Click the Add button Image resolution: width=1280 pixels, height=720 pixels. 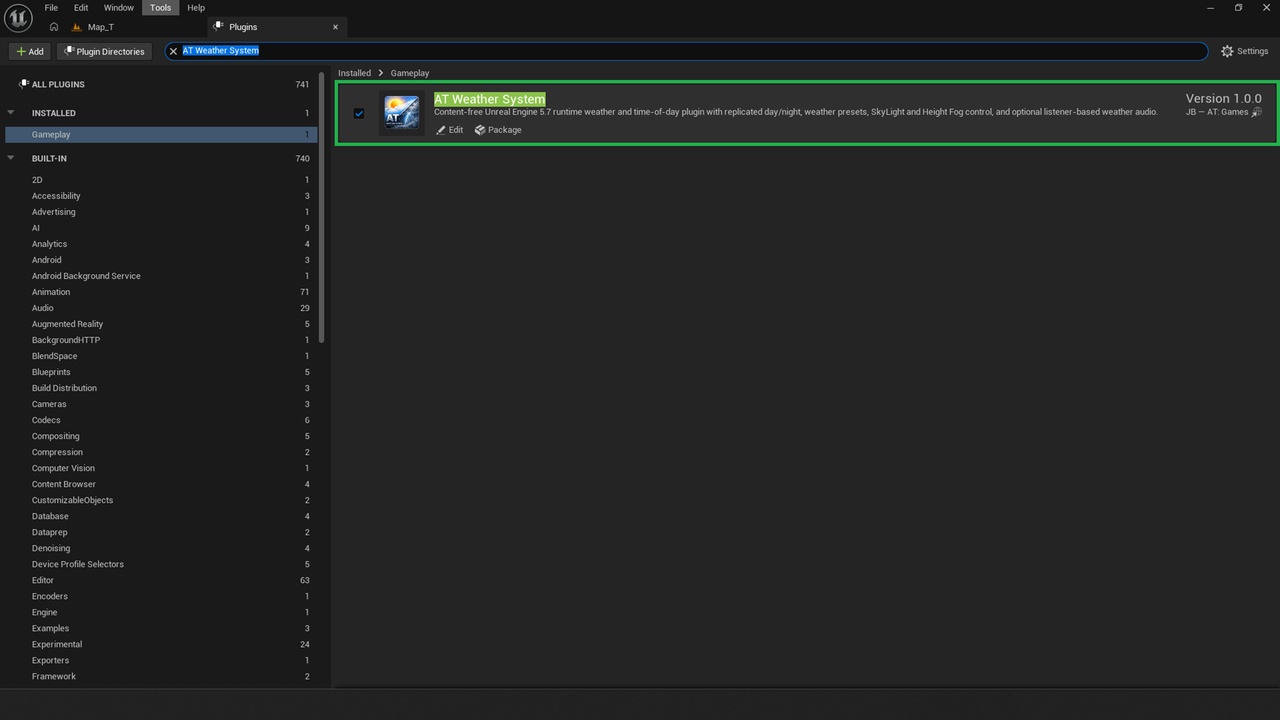point(31,51)
